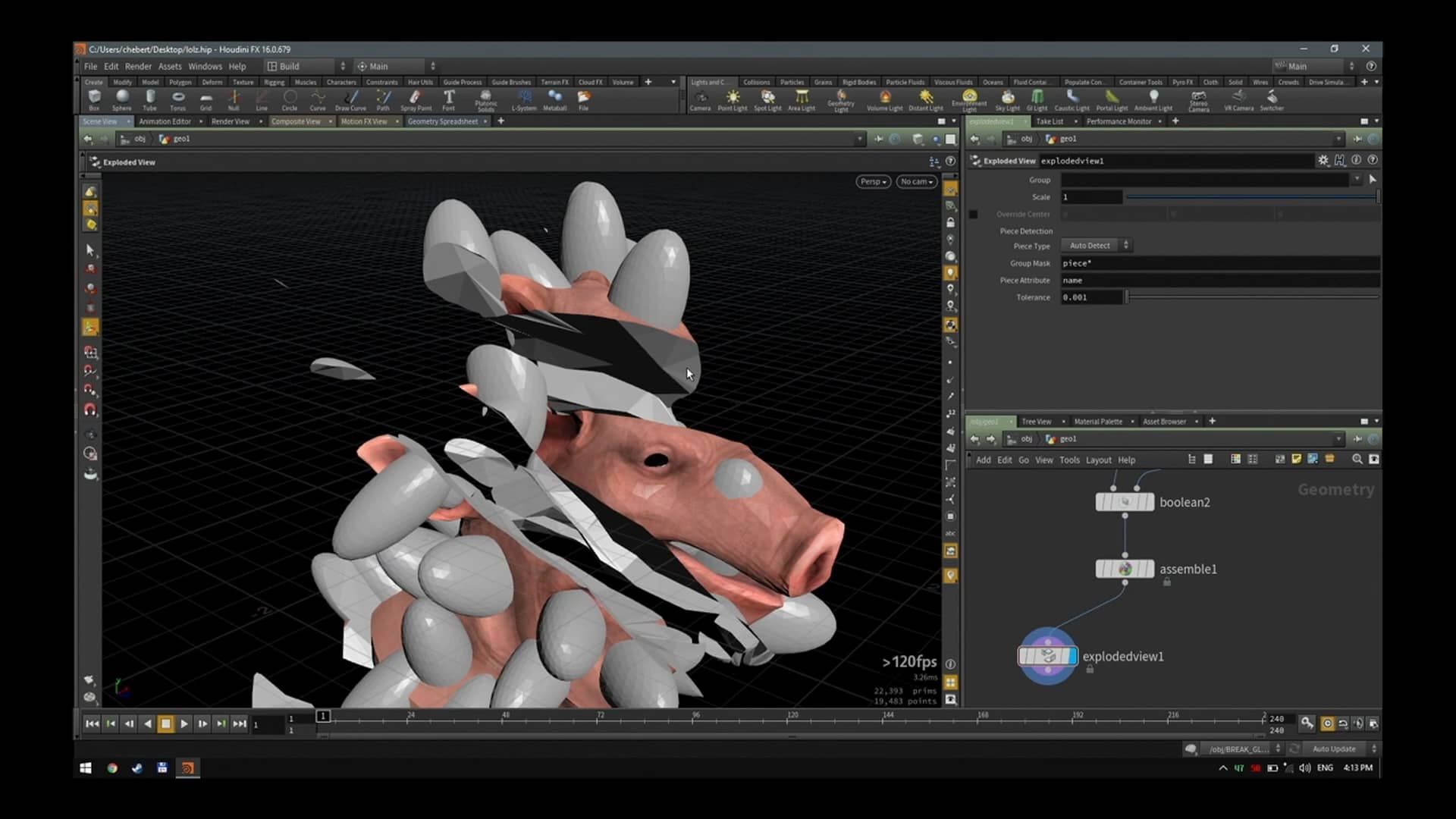The width and height of the screenshot is (1456, 819).
Task: Toggle the display flag on explodedview1 node
Action: pyautogui.click(x=1072, y=657)
